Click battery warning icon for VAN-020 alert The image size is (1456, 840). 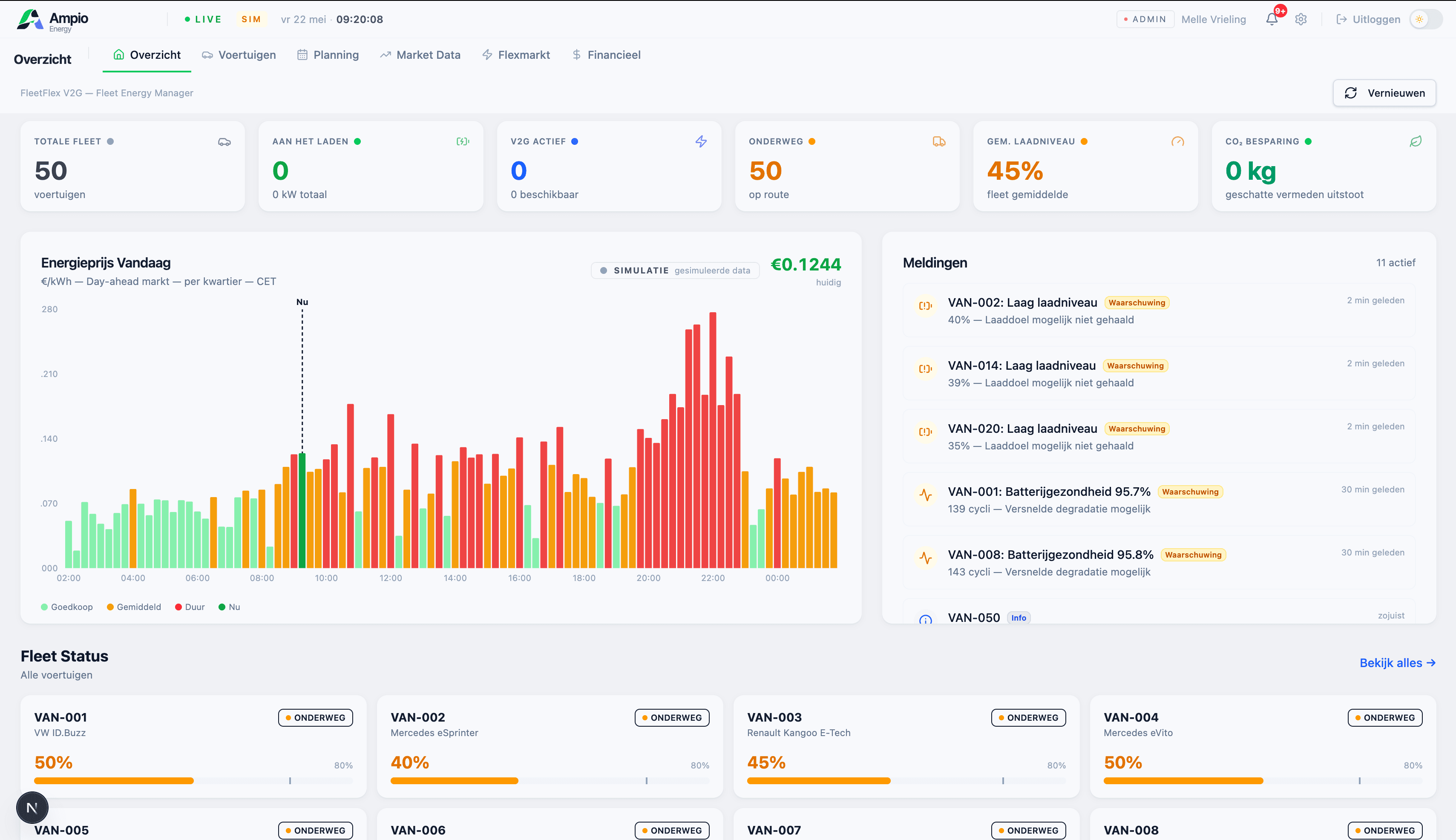tap(925, 432)
